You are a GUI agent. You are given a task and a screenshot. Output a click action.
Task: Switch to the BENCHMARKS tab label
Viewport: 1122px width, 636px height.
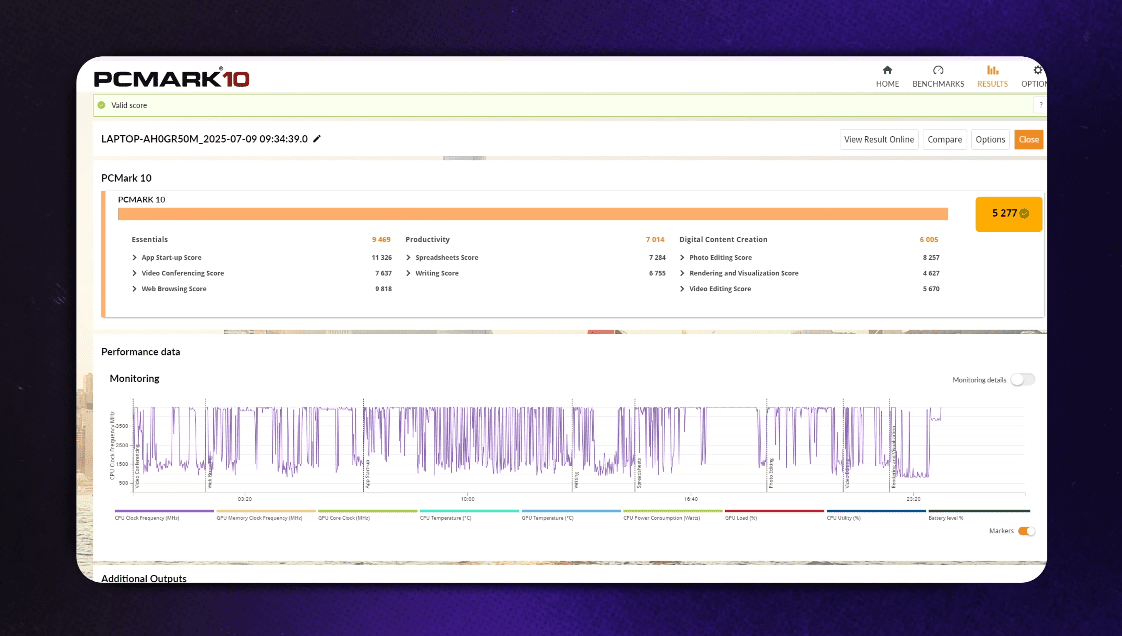[938, 84]
